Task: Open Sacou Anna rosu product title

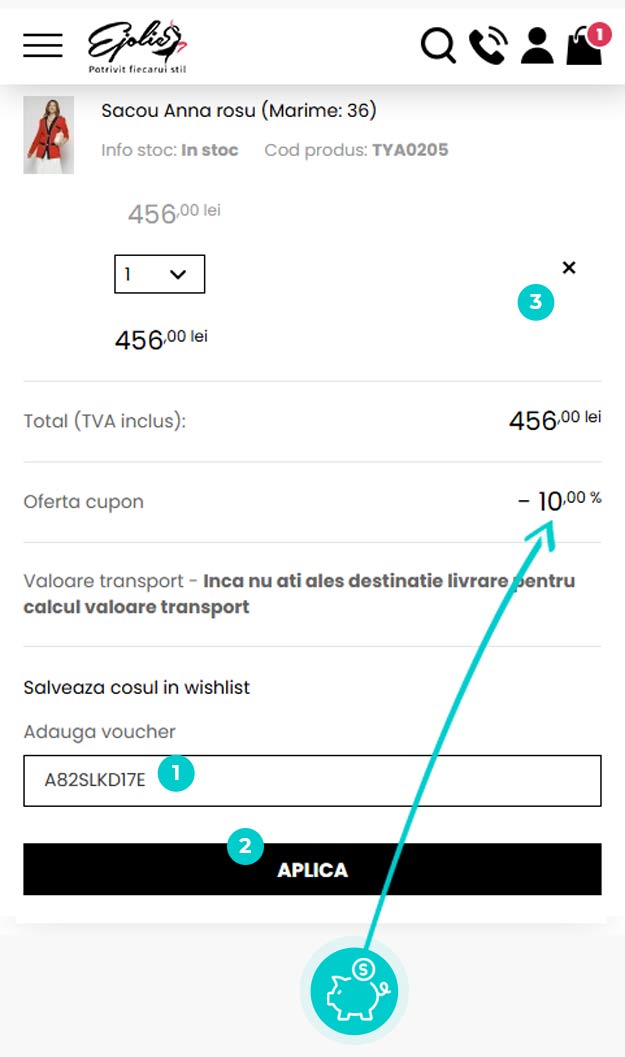Action: (x=239, y=111)
